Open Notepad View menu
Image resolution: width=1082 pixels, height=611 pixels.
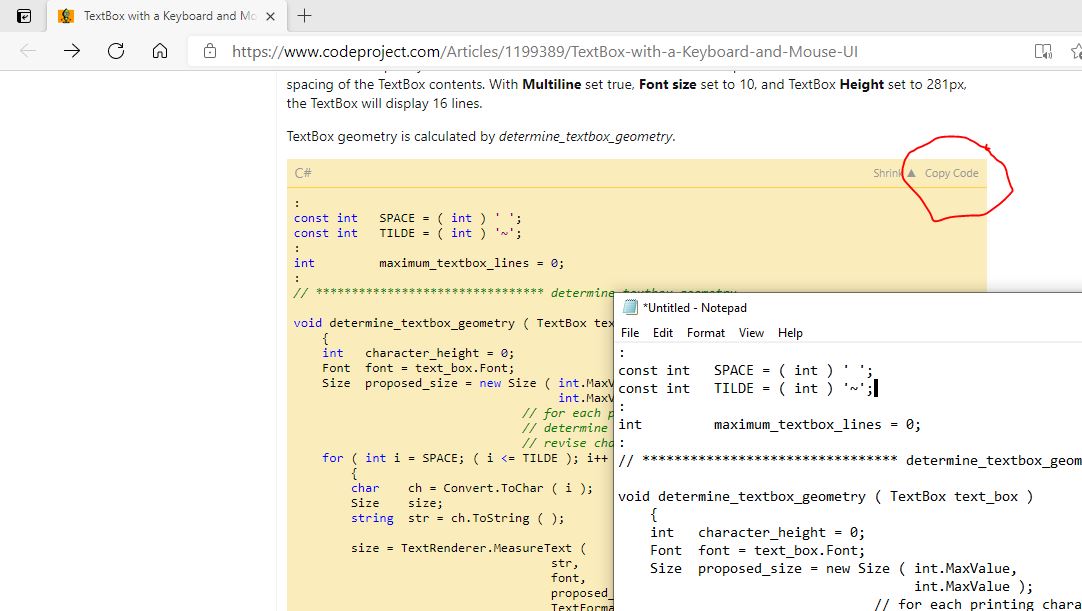click(x=751, y=333)
